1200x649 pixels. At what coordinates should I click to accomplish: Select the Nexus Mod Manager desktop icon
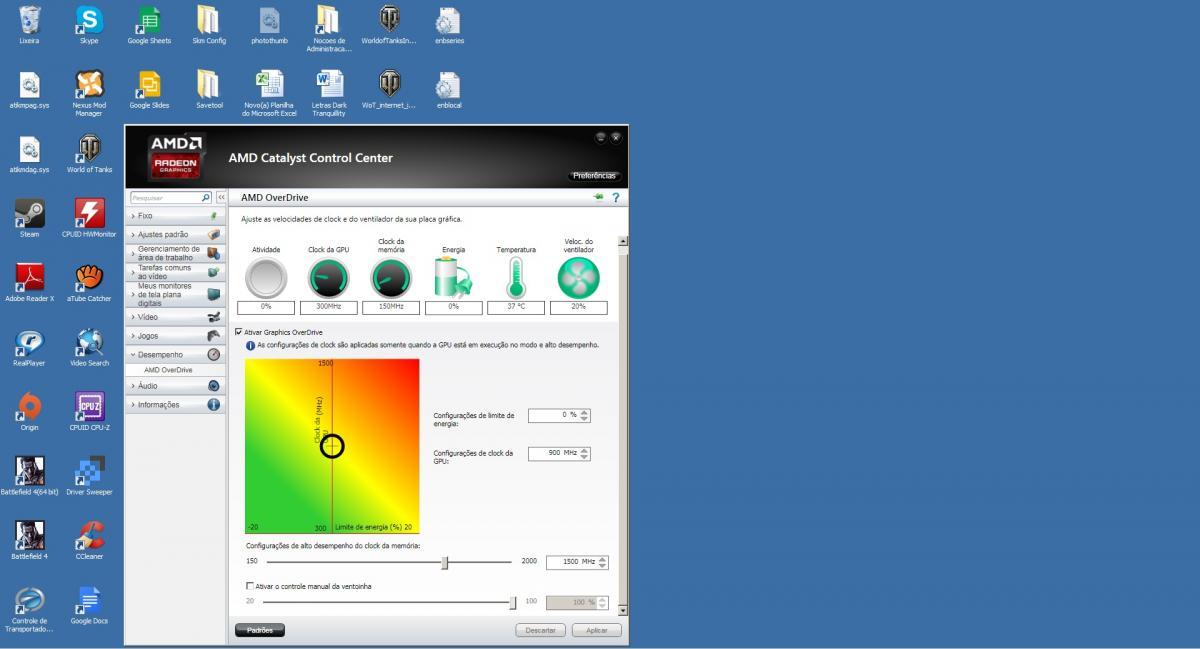(89, 94)
